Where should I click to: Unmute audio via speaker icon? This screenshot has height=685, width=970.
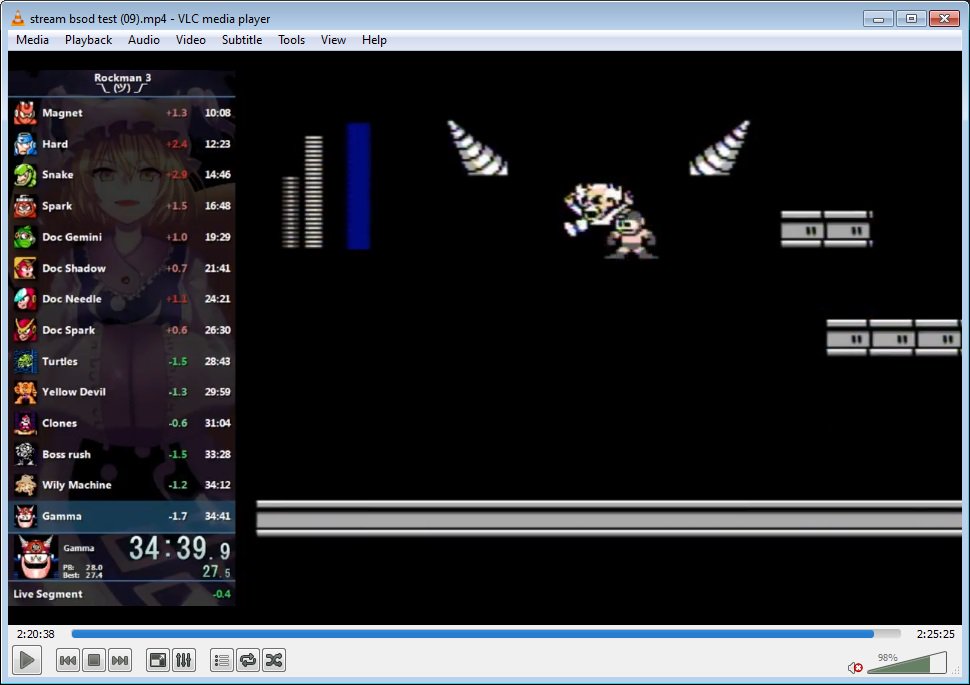click(855, 667)
